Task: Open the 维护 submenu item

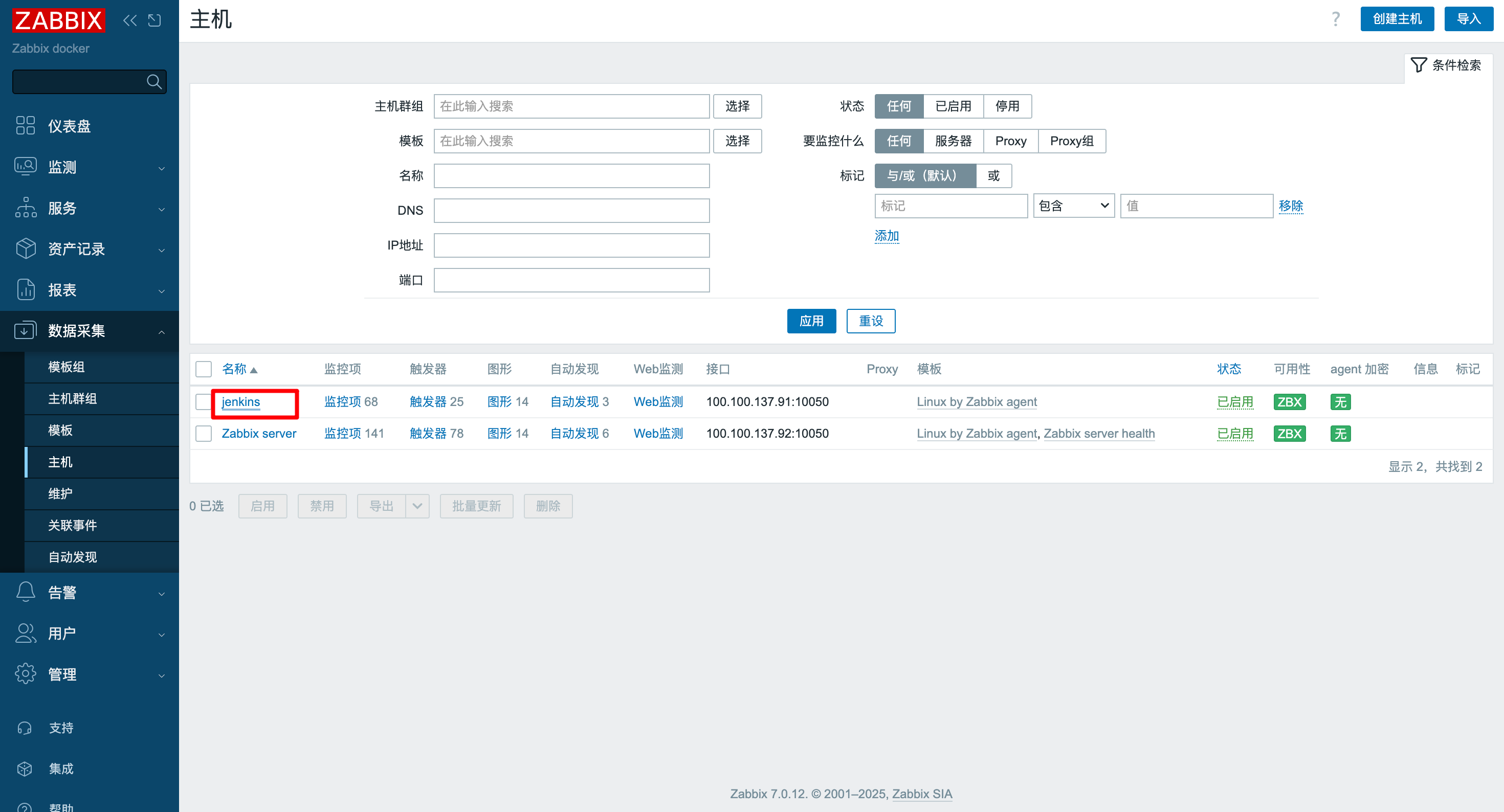Action: 102,494
